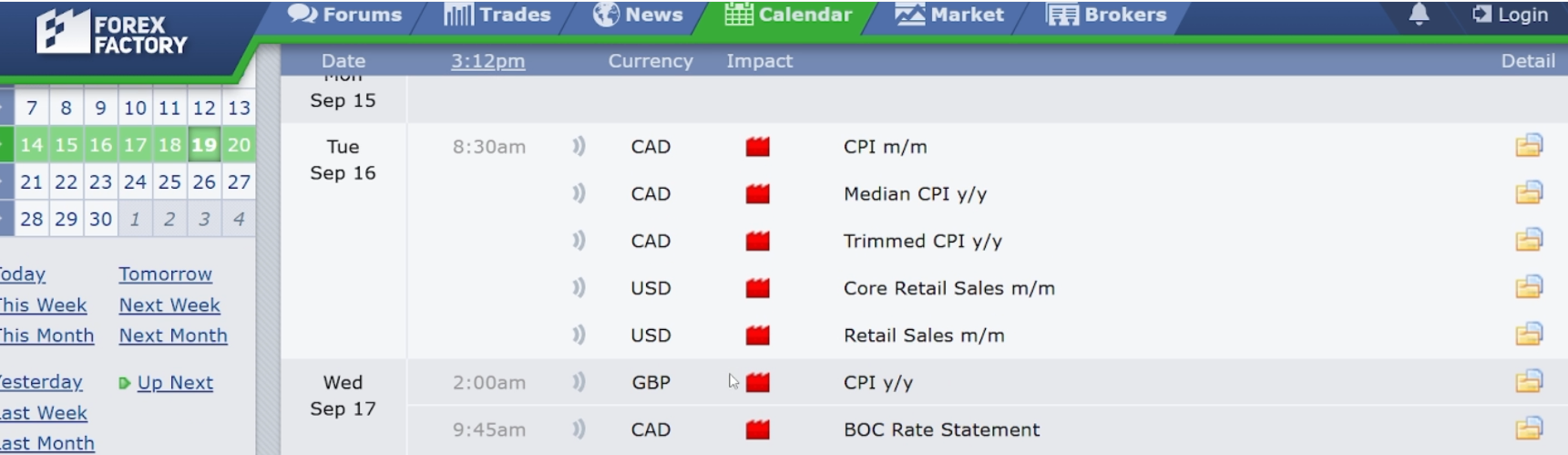Click the Next Week link
The width and height of the screenshot is (1568, 455).
[x=169, y=305]
